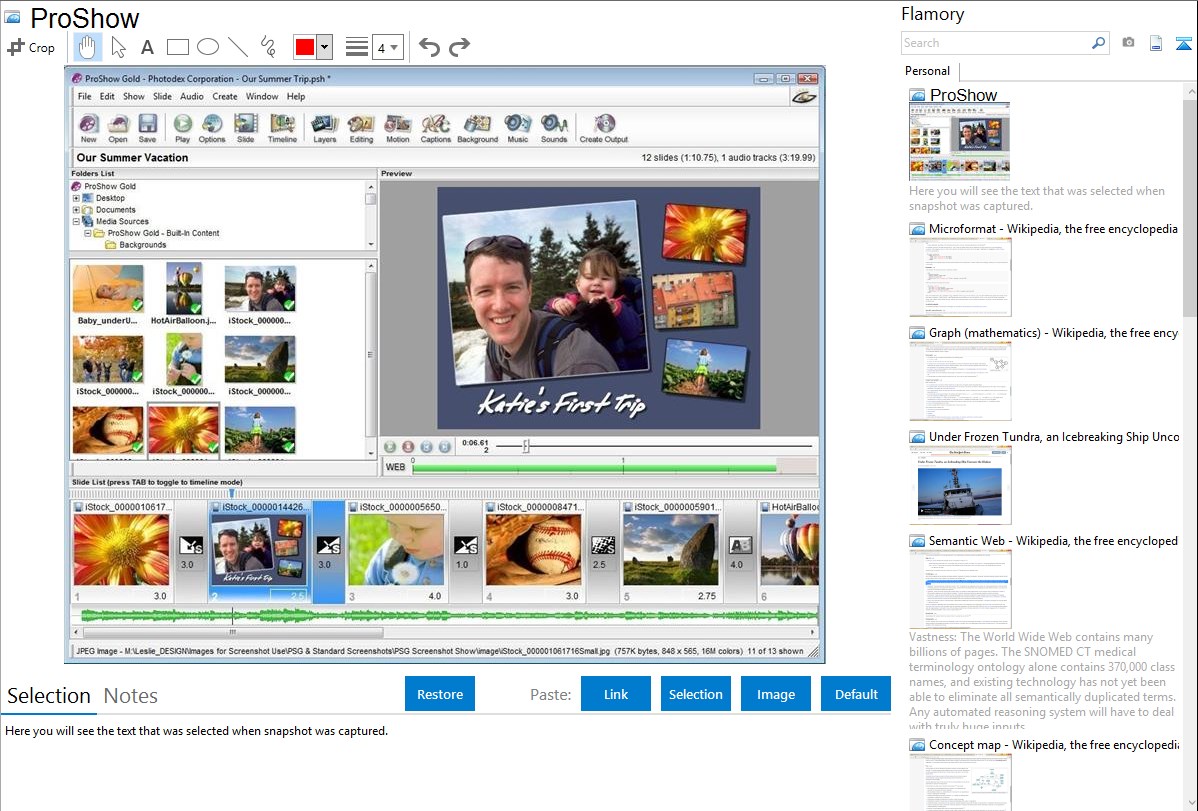Screen dimensions: 1198x811
Task: Open the Music toolbar icon
Action: (x=517, y=128)
